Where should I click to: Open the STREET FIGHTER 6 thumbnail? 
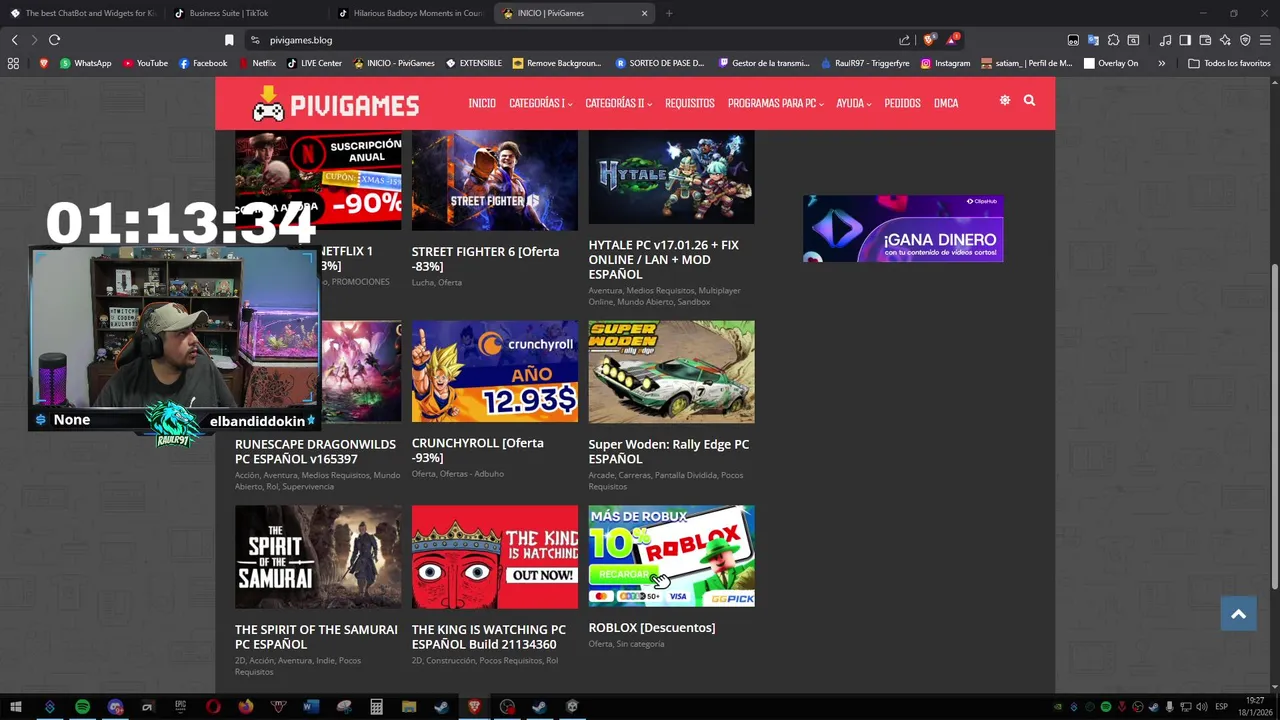pyautogui.click(x=494, y=181)
